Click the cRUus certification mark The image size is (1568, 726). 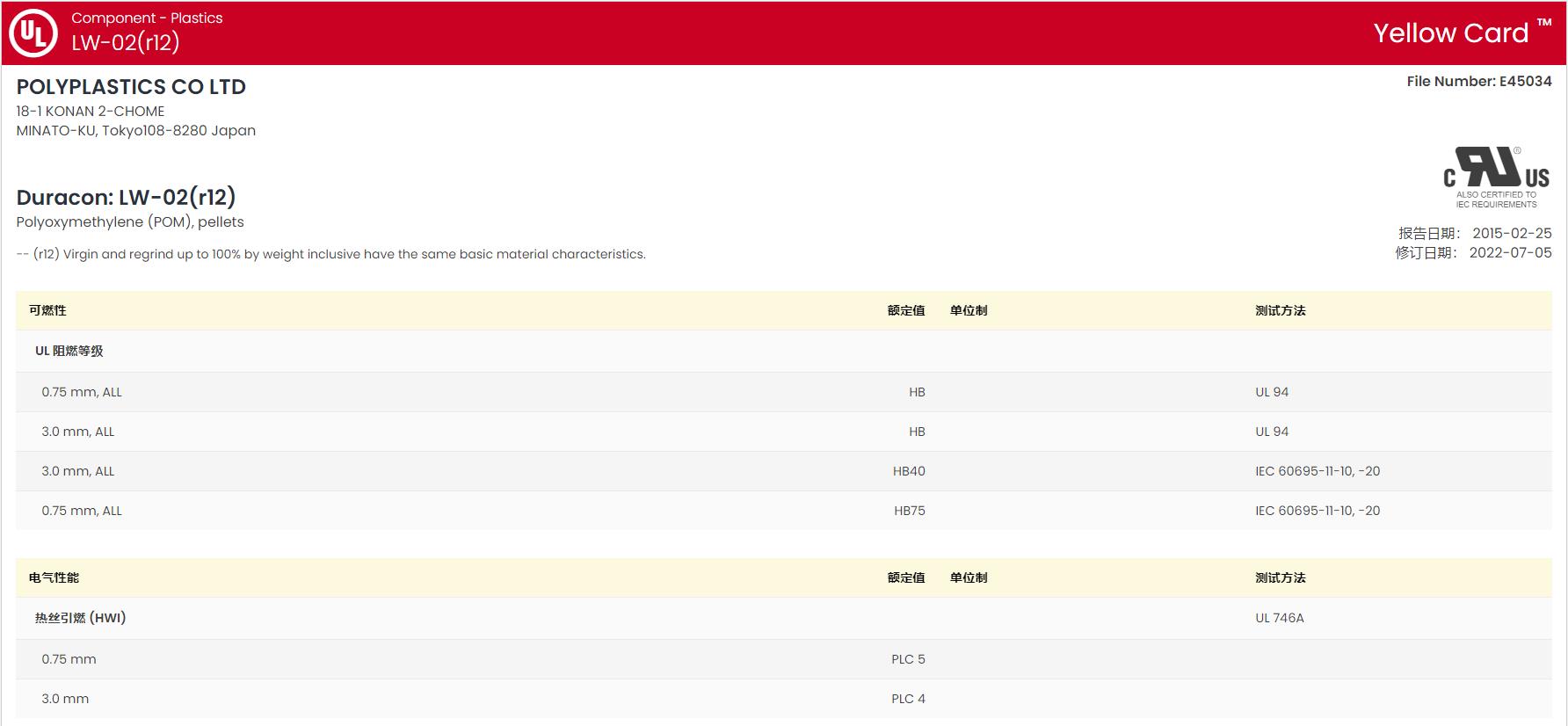(1496, 178)
